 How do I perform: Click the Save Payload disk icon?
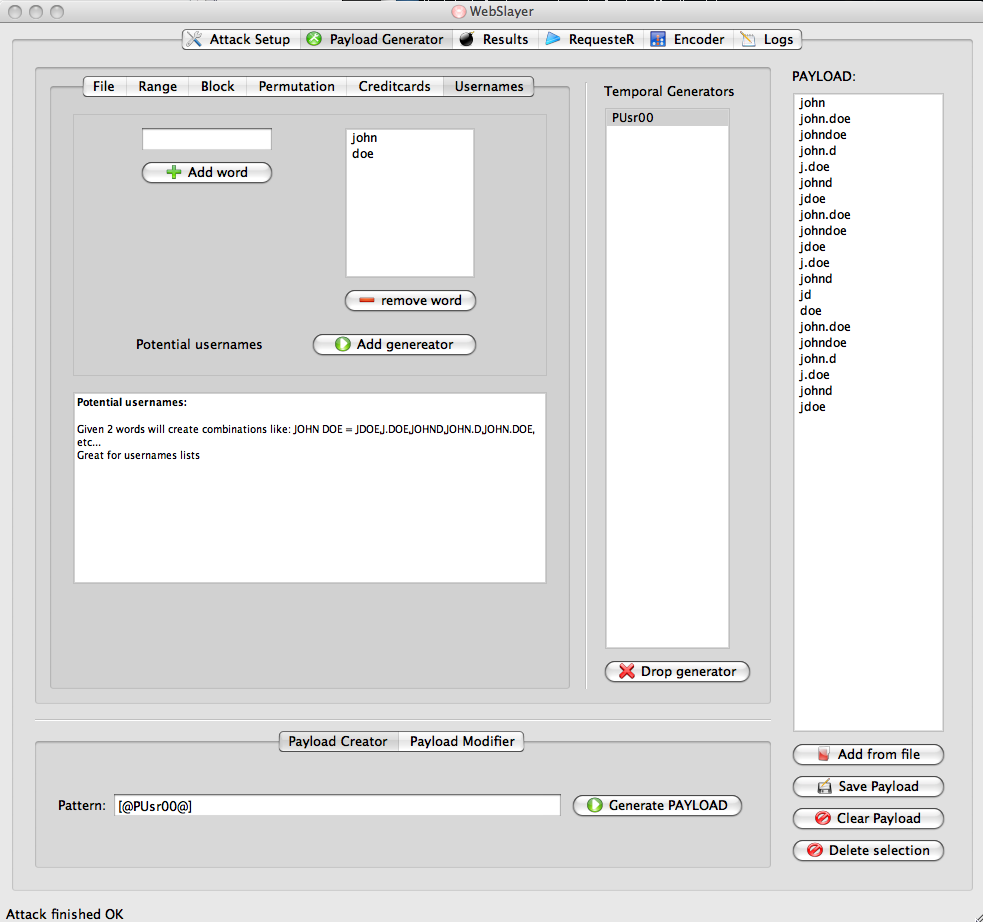(824, 787)
